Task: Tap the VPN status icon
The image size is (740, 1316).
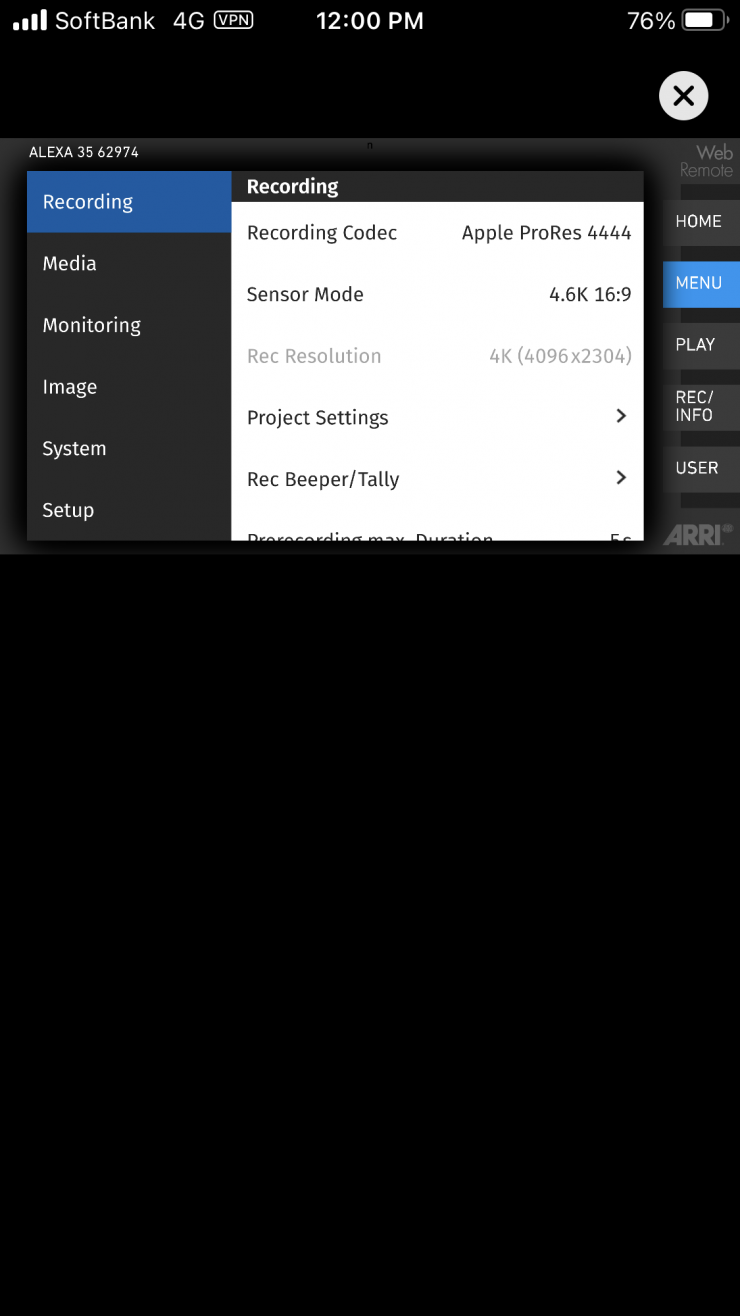Action: pos(233,21)
